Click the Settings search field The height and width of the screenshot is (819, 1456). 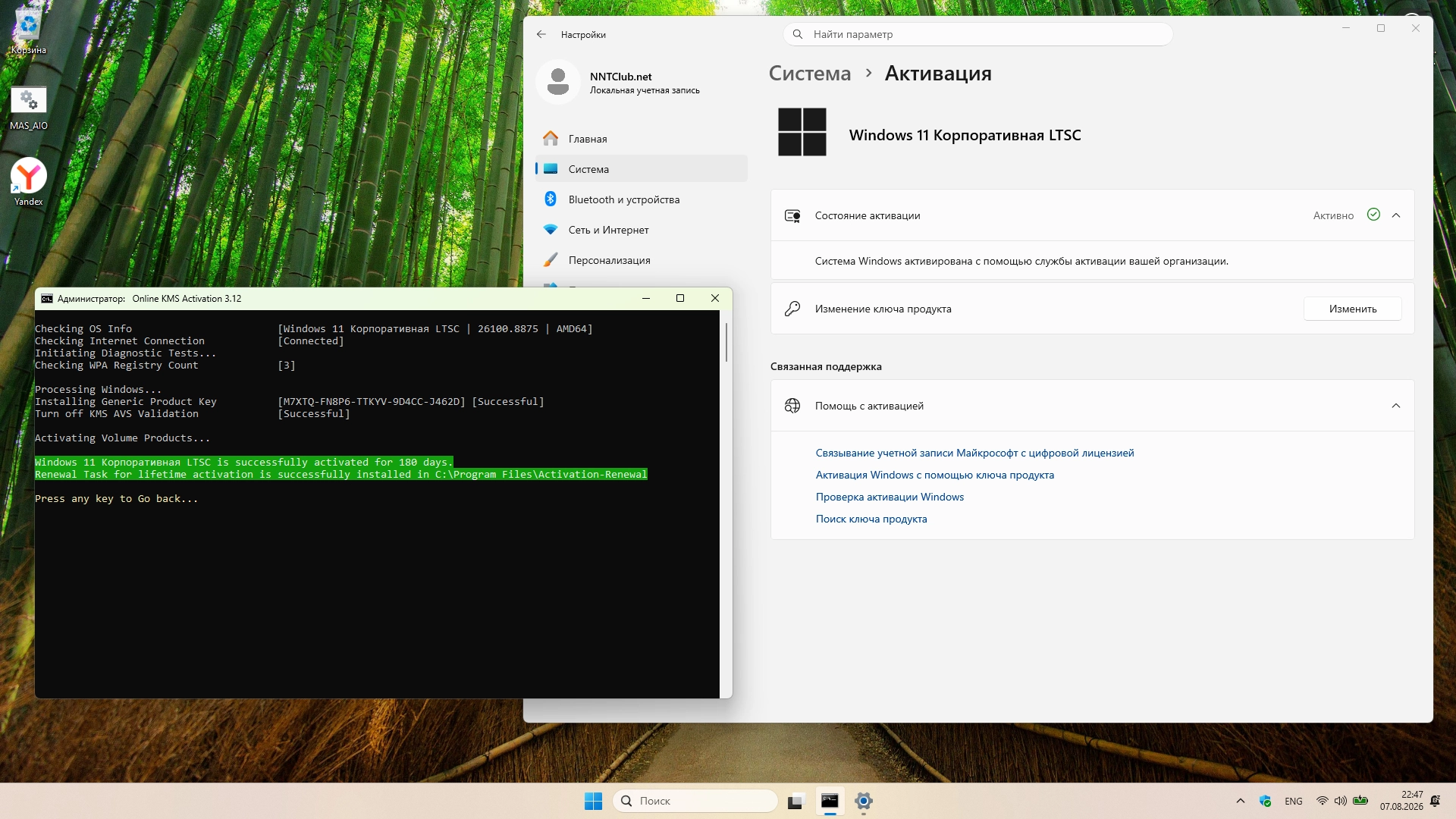click(x=978, y=34)
